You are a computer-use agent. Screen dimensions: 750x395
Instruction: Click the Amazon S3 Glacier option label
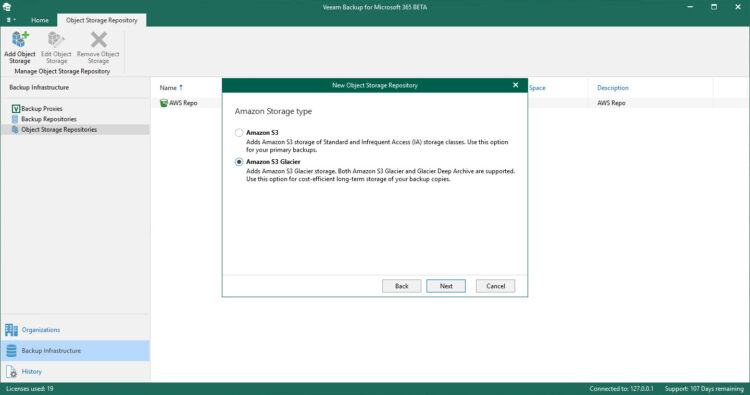pyautogui.click(x=273, y=162)
